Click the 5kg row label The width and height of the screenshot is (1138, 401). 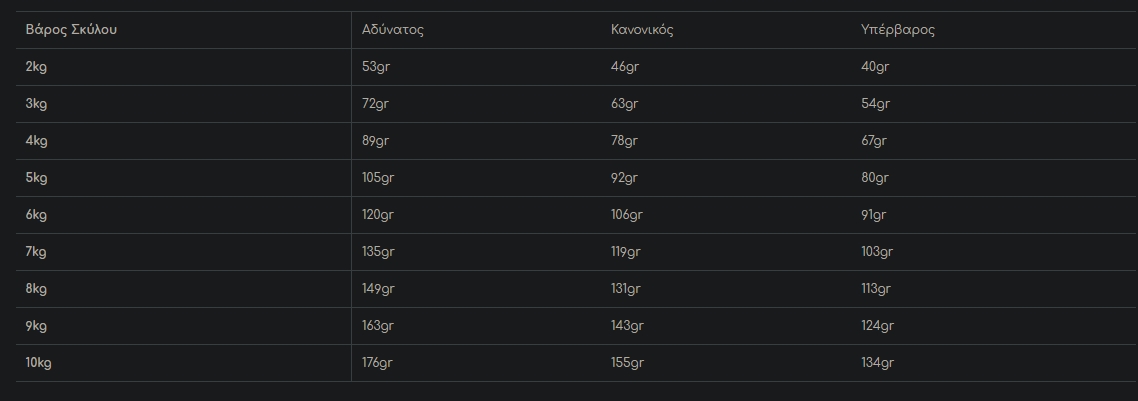[x=36, y=178]
